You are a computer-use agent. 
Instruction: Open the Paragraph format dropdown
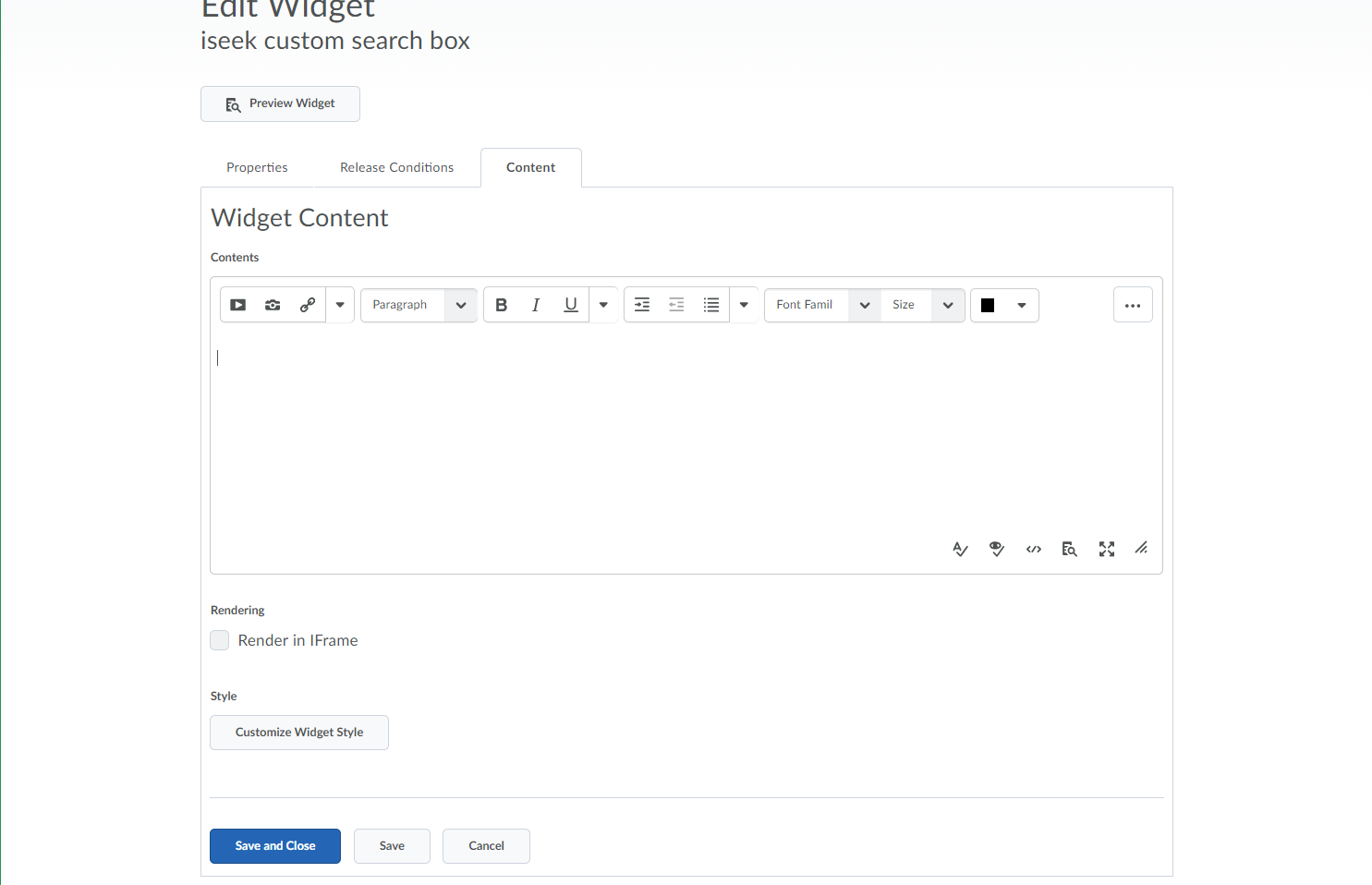pyautogui.click(x=419, y=305)
